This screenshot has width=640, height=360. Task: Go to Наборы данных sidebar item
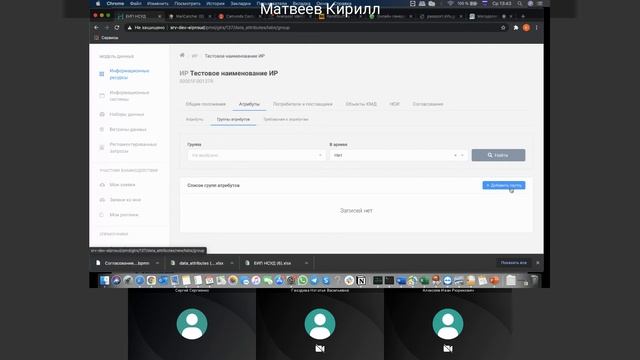[x=126, y=114]
